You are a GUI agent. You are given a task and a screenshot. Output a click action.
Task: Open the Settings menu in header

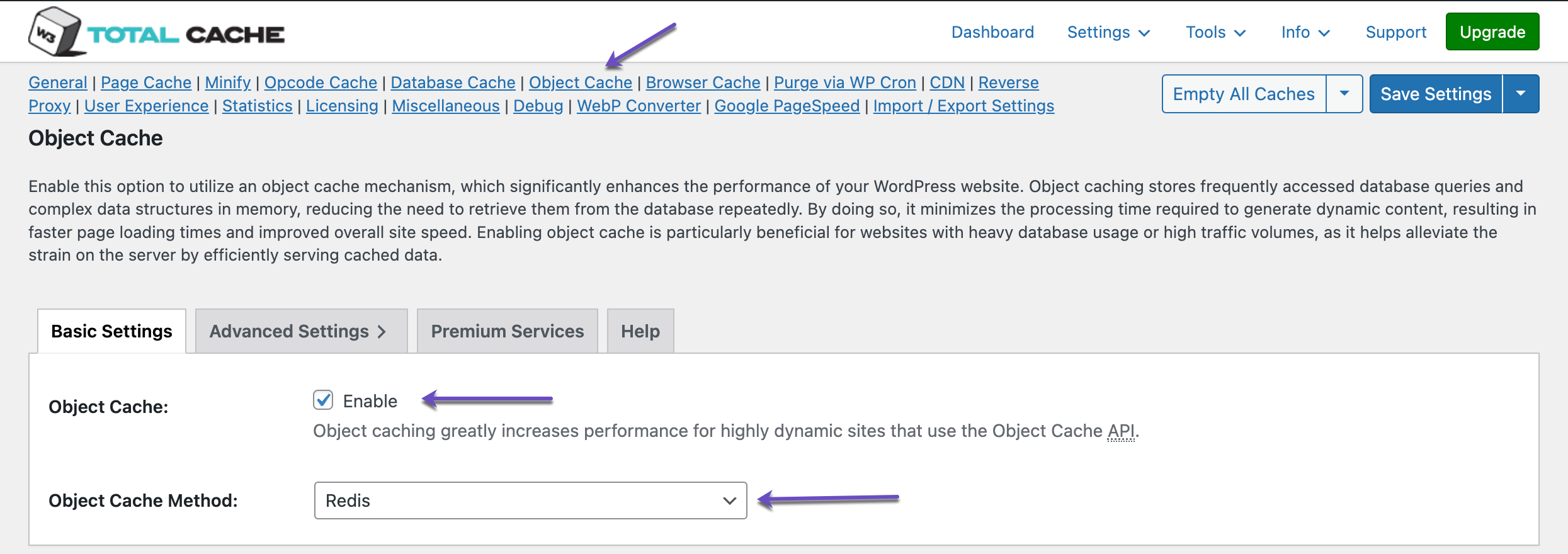click(x=1108, y=32)
